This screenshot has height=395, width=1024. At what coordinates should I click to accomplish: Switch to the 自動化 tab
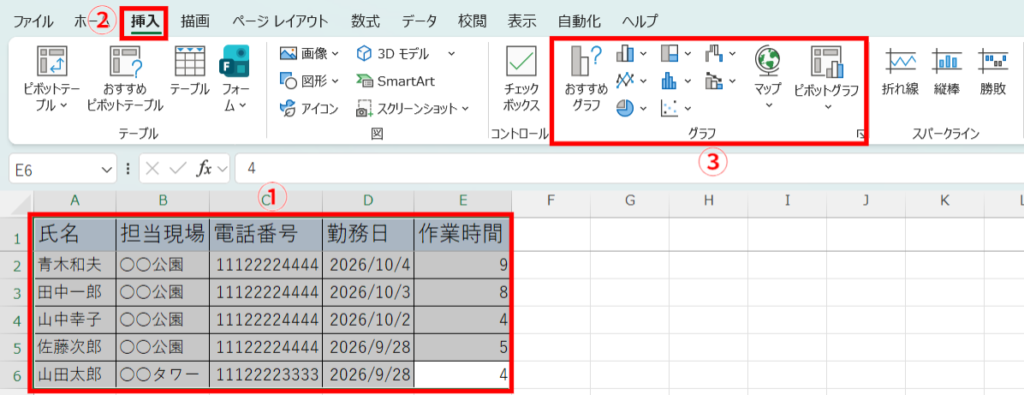click(x=579, y=21)
